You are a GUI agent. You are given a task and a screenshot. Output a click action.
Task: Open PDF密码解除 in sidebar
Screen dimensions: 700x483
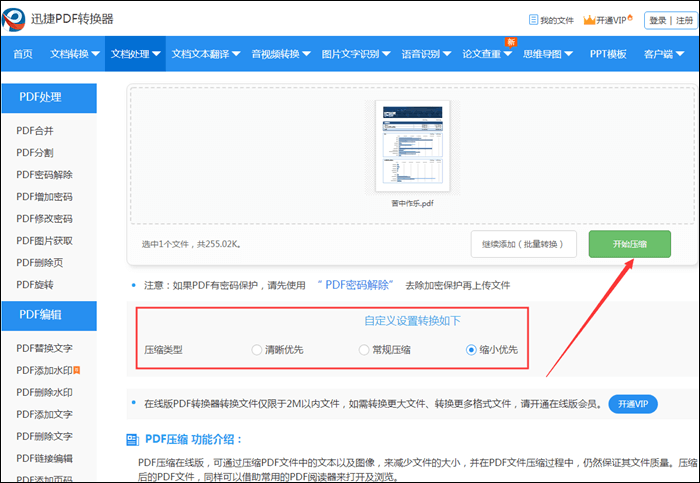tap(44, 175)
